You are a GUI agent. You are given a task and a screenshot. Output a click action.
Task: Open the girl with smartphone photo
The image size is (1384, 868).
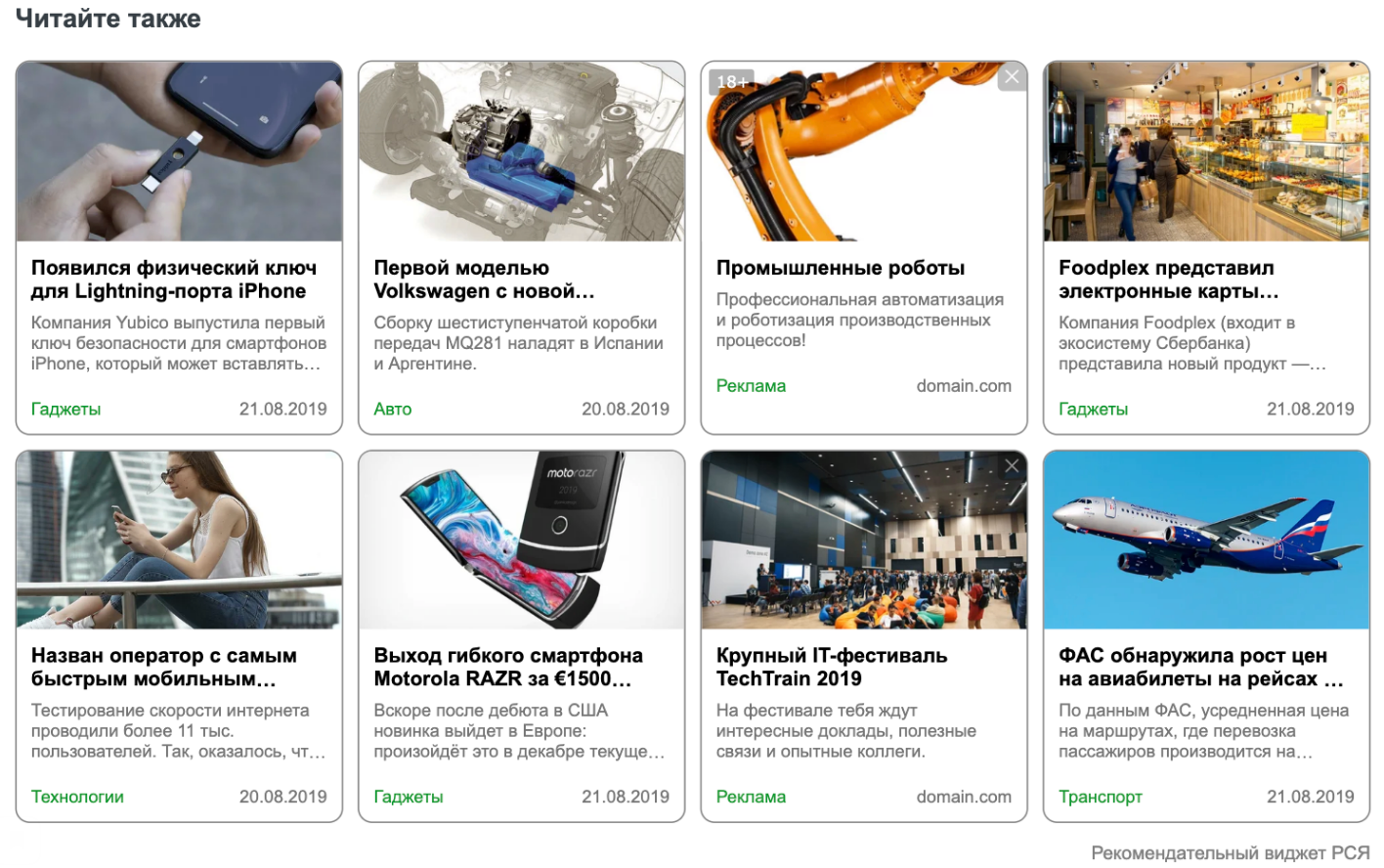(x=179, y=540)
